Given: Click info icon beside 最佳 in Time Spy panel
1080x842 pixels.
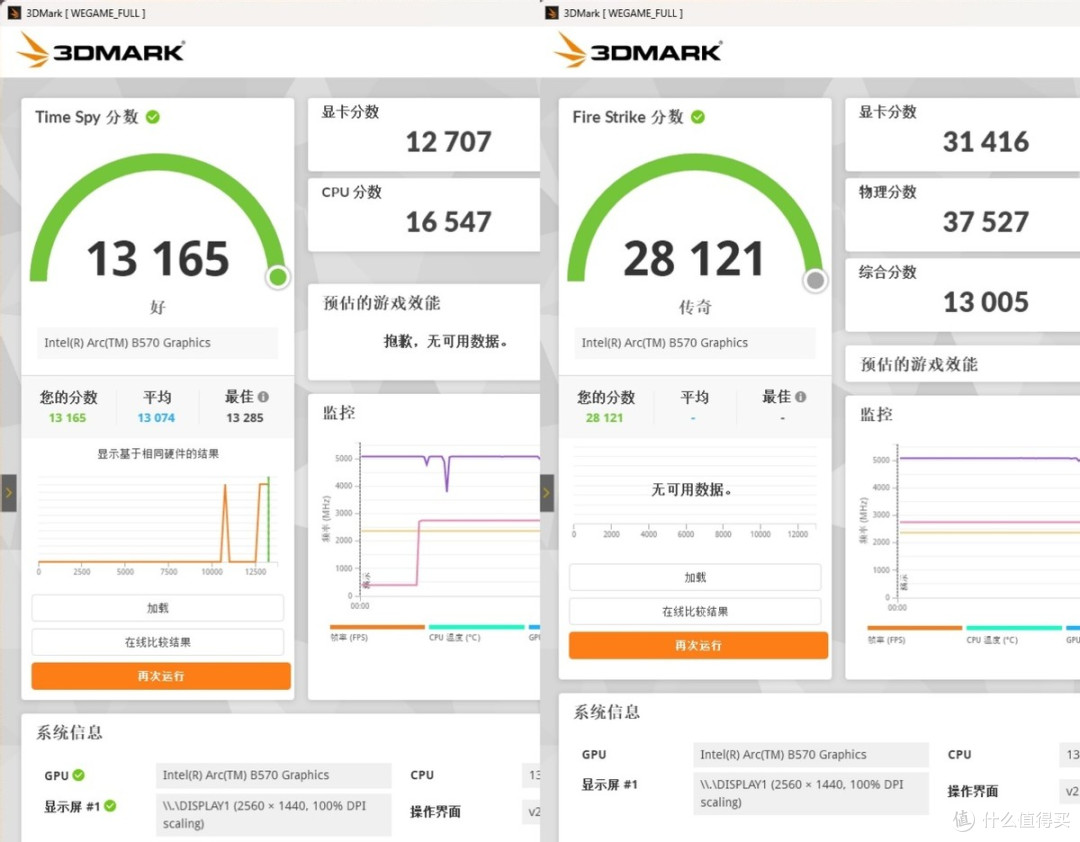Looking at the screenshot, I should click(263, 397).
